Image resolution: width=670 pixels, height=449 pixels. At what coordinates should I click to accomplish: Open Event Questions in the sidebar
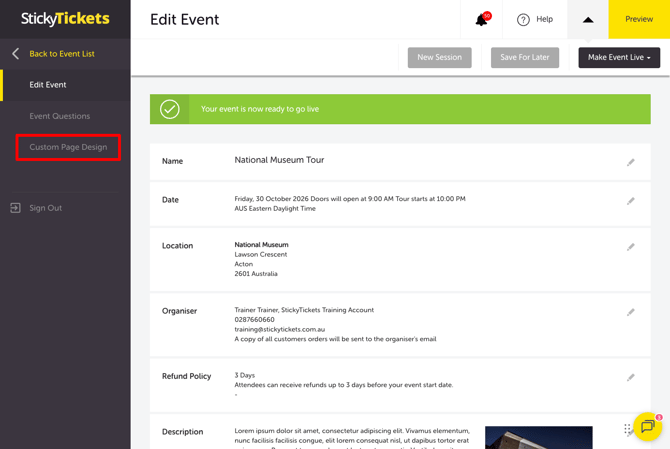point(59,116)
